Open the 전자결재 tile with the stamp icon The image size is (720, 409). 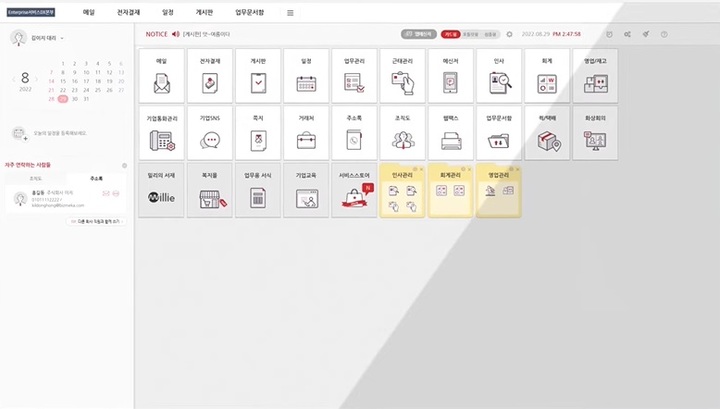click(210, 76)
